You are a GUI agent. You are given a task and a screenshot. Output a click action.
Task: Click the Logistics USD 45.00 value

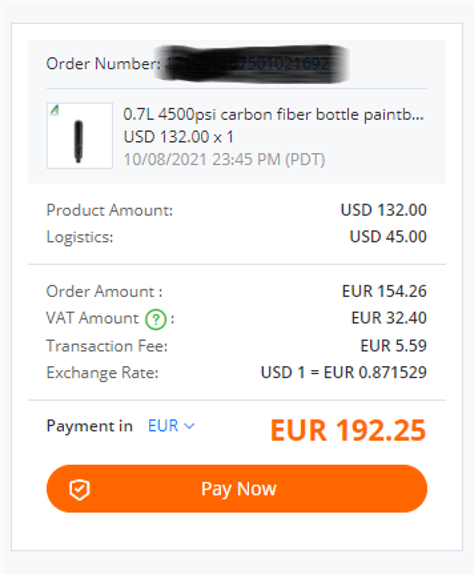pos(388,236)
